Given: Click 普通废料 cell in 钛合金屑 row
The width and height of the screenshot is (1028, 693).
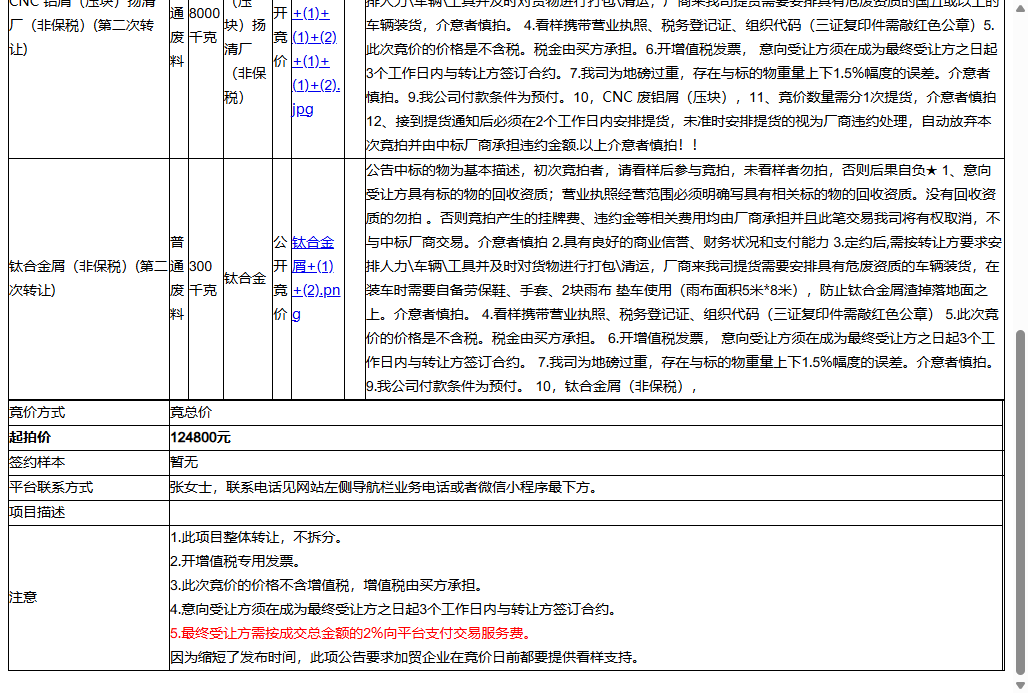Looking at the screenshot, I should pyautogui.click(x=178, y=279).
